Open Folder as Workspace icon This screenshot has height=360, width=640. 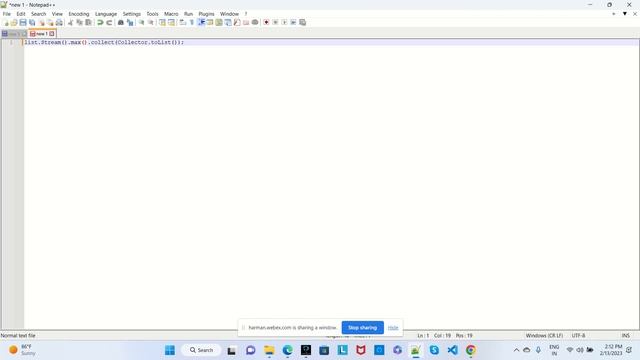(246, 22)
